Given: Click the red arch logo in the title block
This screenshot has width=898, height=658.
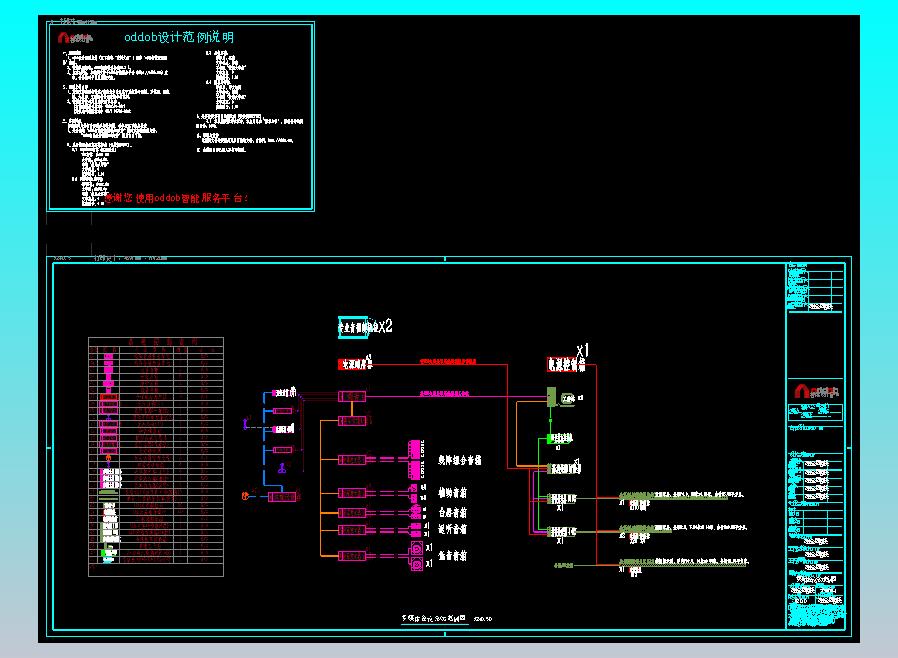Looking at the screenshot, I should tap(802, 391).
